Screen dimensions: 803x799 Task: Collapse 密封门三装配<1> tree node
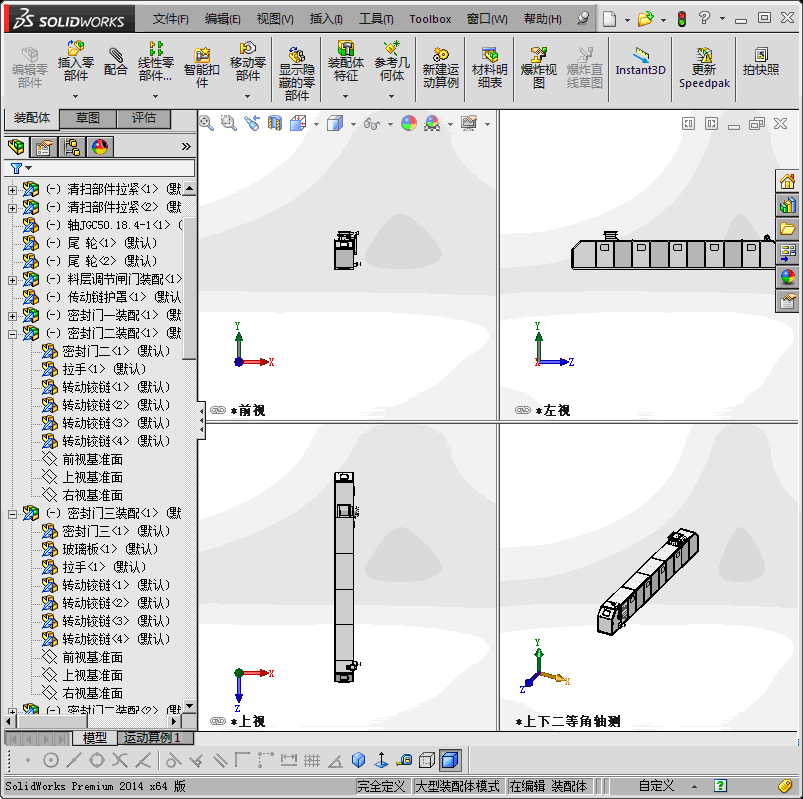click(12, 514)
